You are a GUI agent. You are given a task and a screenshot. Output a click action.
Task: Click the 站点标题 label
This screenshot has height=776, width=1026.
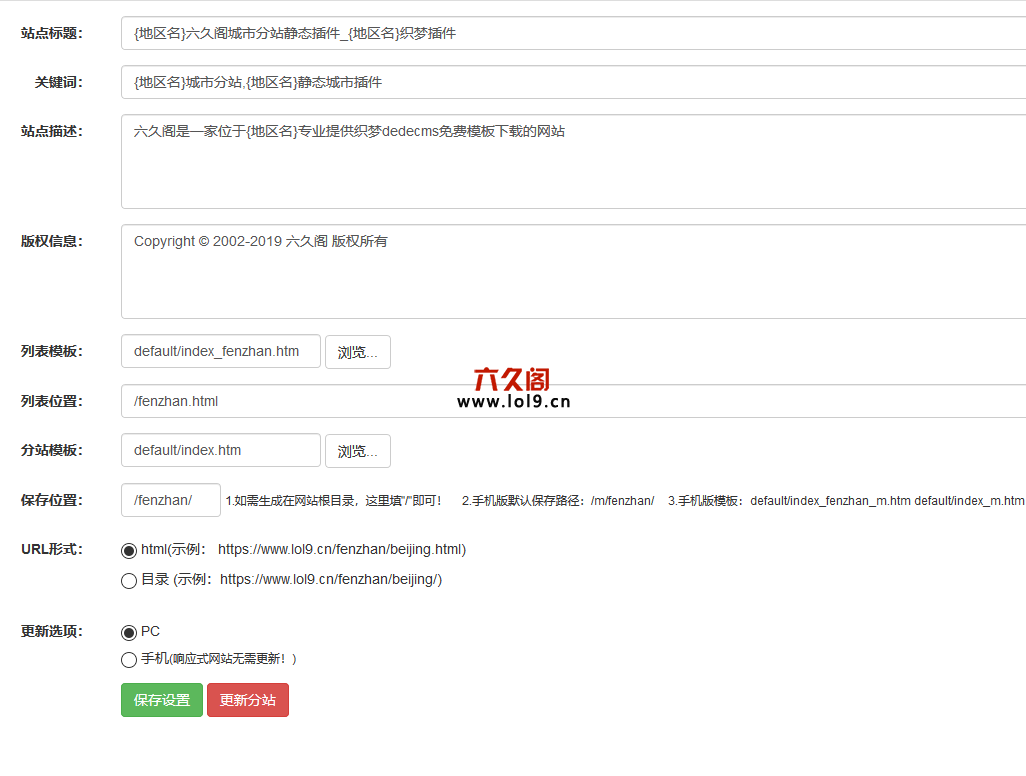click(52, 33)
